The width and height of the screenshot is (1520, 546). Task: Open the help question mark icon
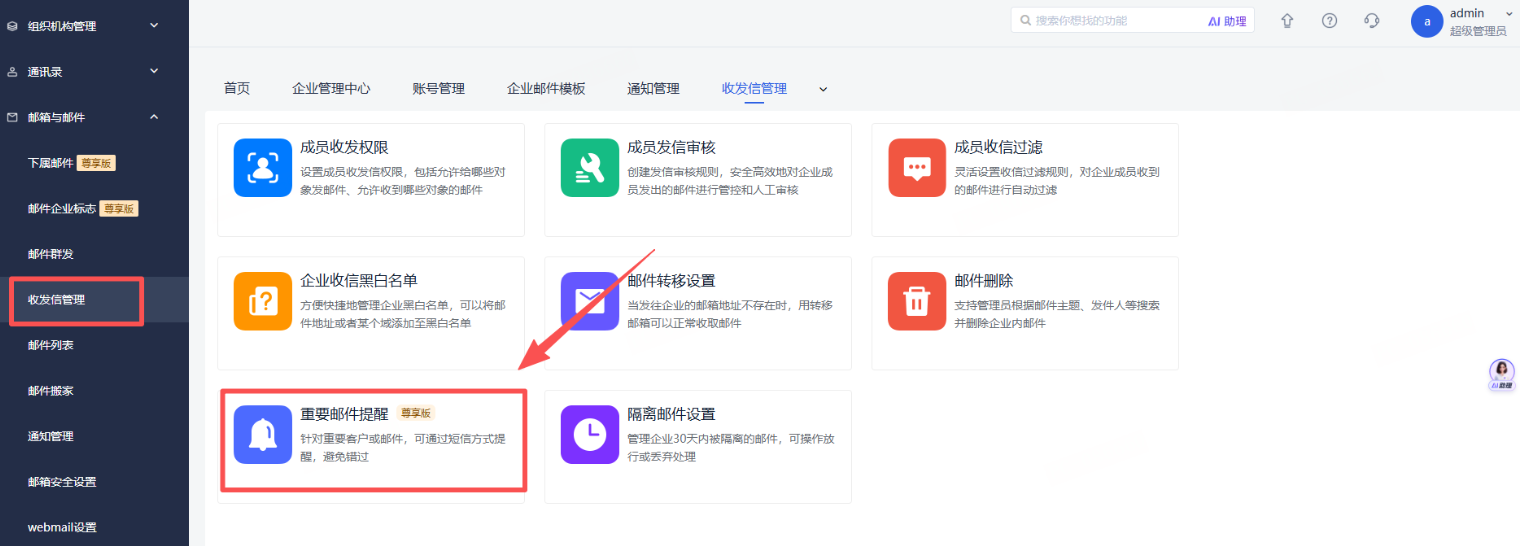point(1329,20)
